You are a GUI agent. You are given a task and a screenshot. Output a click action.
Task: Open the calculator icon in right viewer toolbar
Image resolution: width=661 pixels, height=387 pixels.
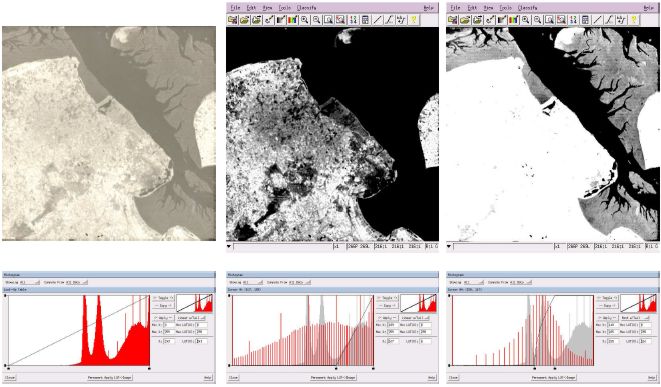(585, 20)
